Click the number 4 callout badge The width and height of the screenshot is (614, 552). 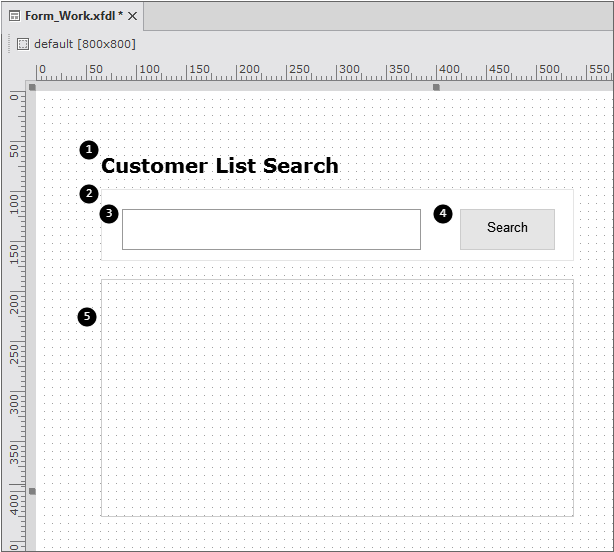pos(443,213)
